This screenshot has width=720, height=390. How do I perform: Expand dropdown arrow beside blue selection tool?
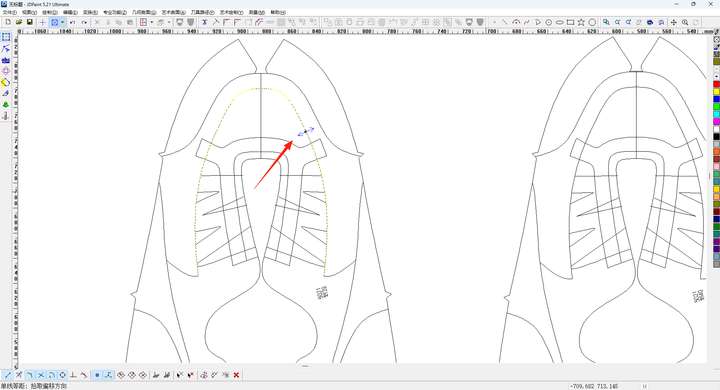[62, 22]
